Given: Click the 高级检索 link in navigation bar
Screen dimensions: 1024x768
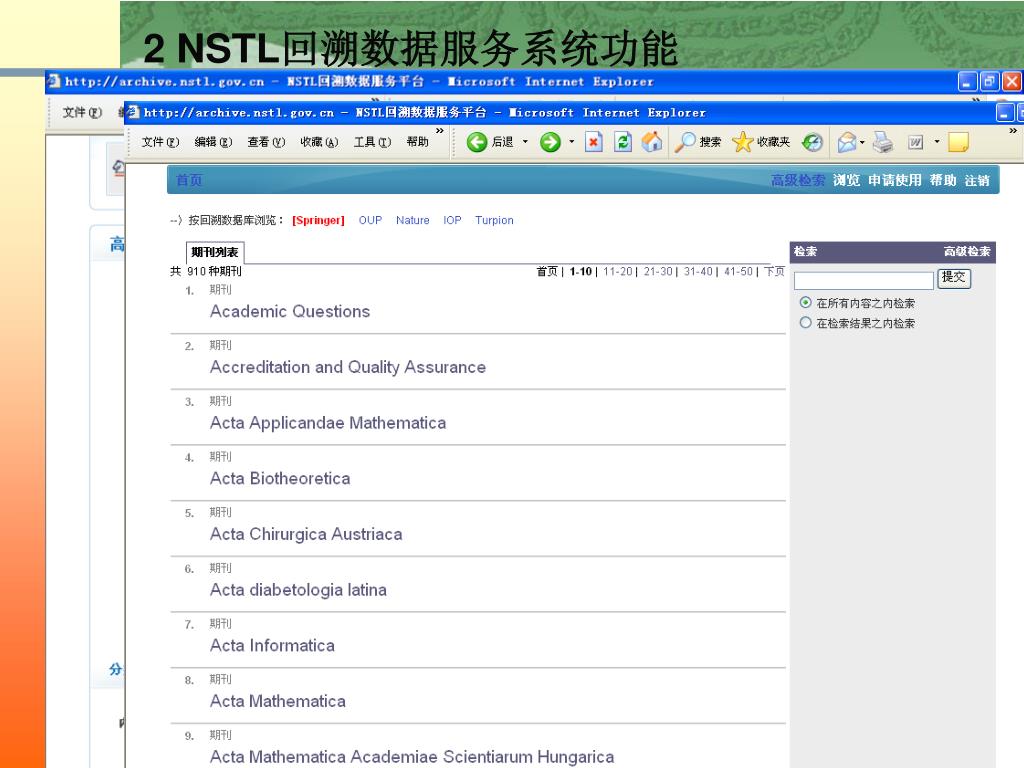Looking at the screenshot, I should (x=797, y=180).
